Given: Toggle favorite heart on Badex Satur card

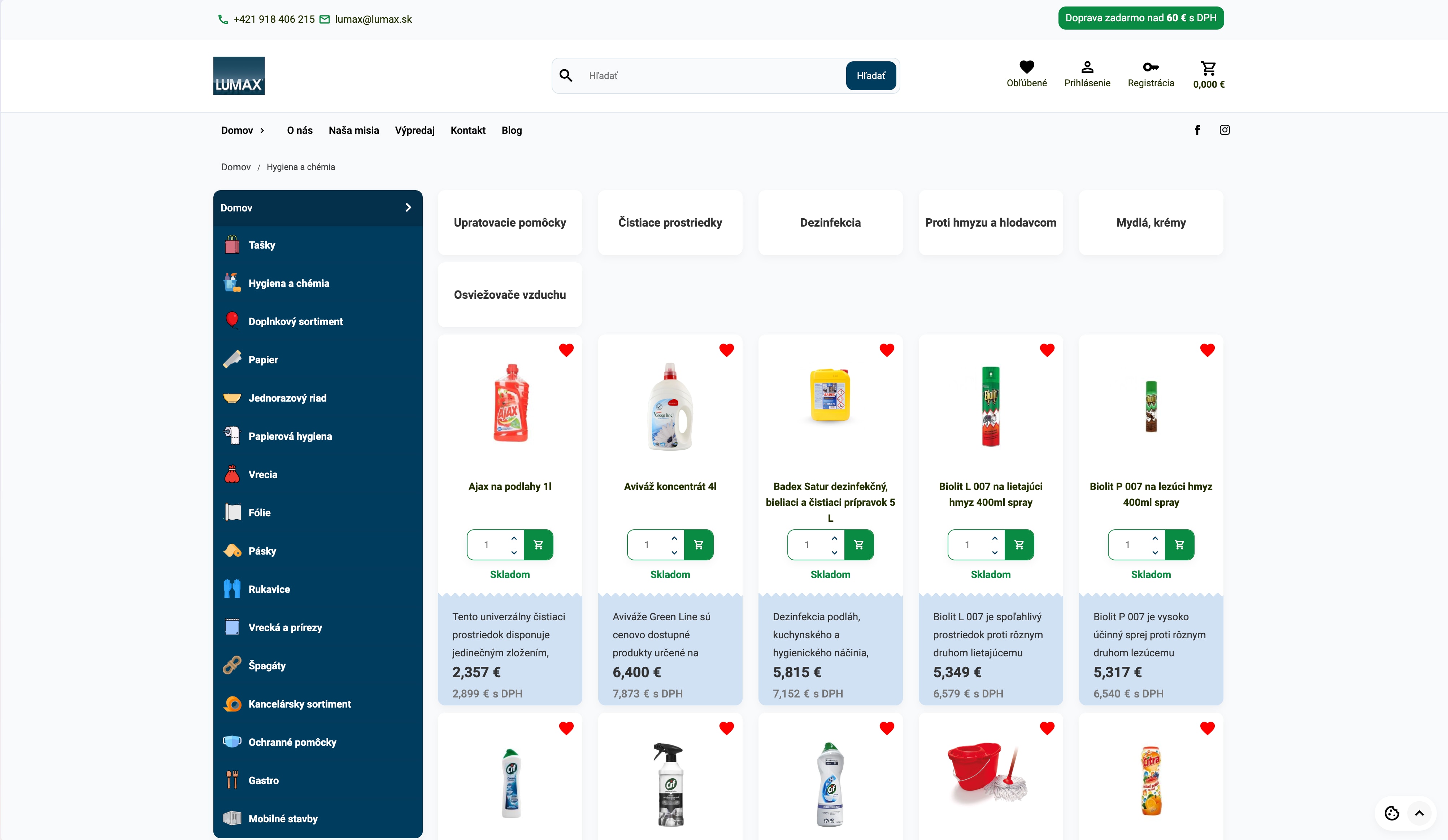Looking at the screenshot, I should [887, 350].
